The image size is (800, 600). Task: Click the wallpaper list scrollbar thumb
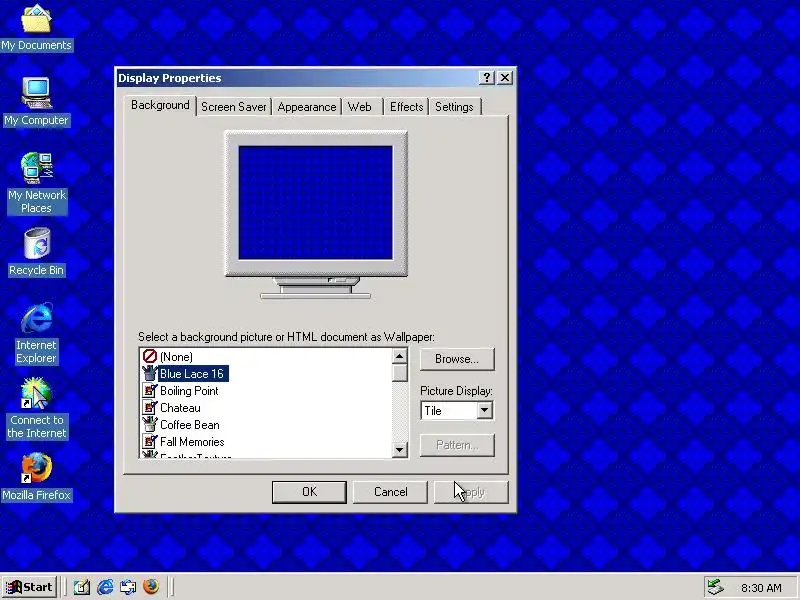point(400,373)
